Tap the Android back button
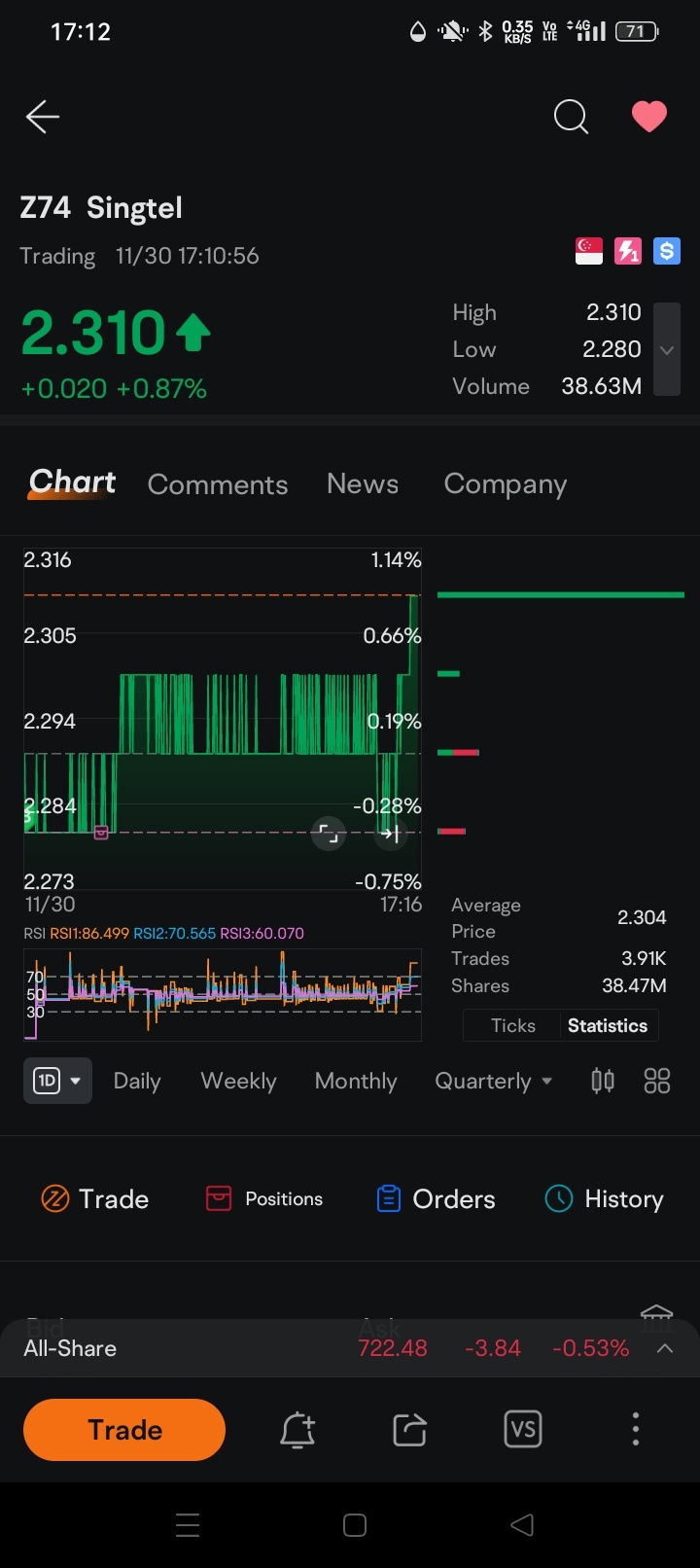 [x=522, y=1525]
